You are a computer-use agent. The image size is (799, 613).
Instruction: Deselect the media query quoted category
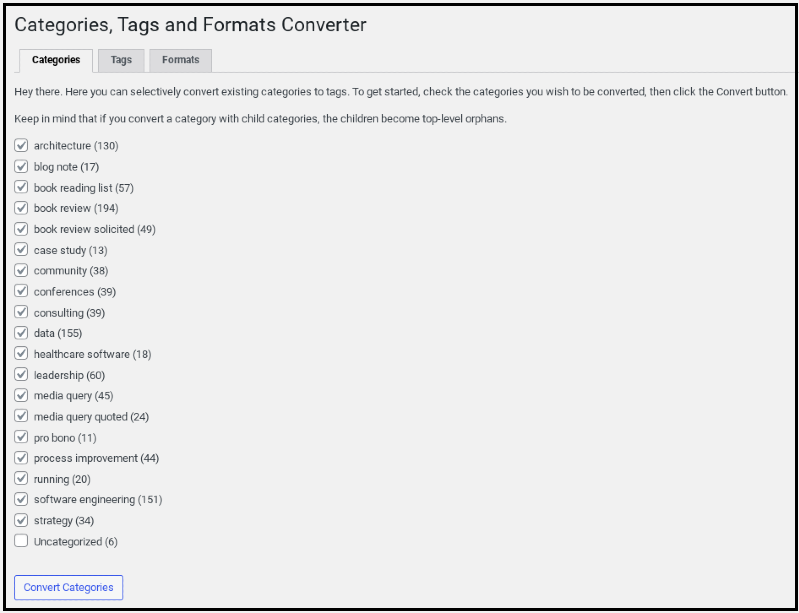21,416
